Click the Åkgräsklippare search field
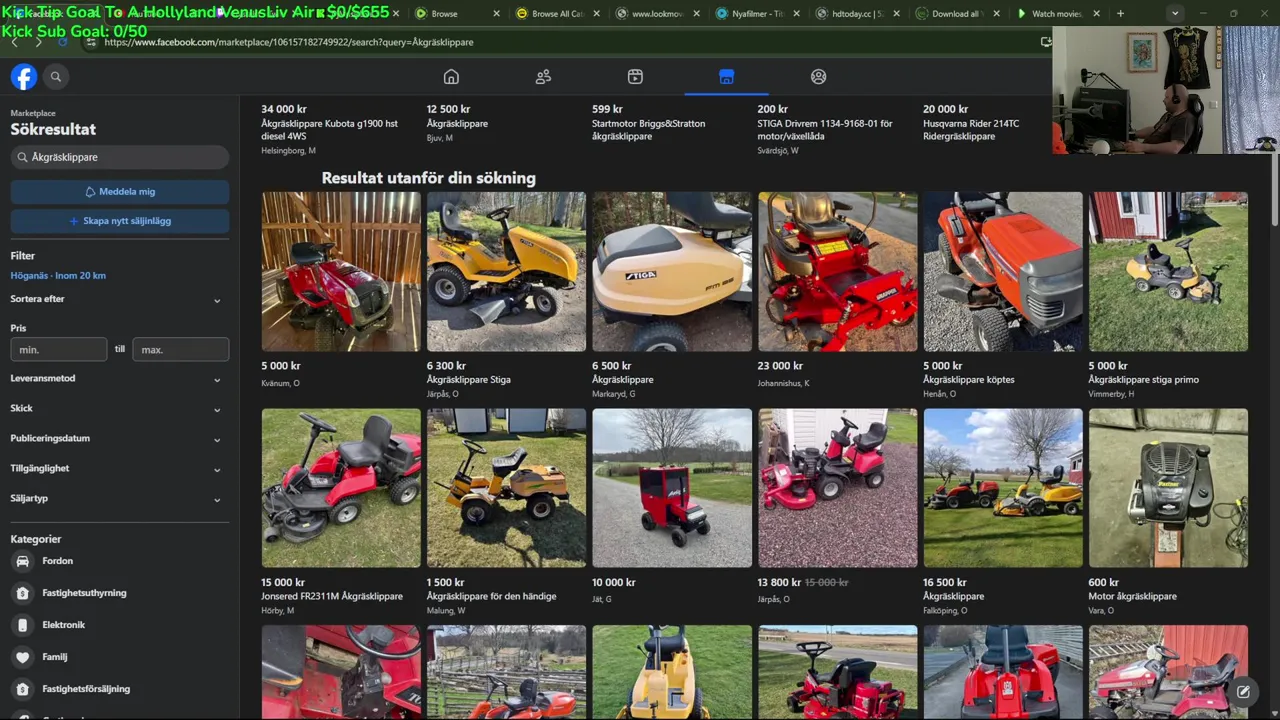The height and width of the screenshot is (720, 1280). (120, 157)
